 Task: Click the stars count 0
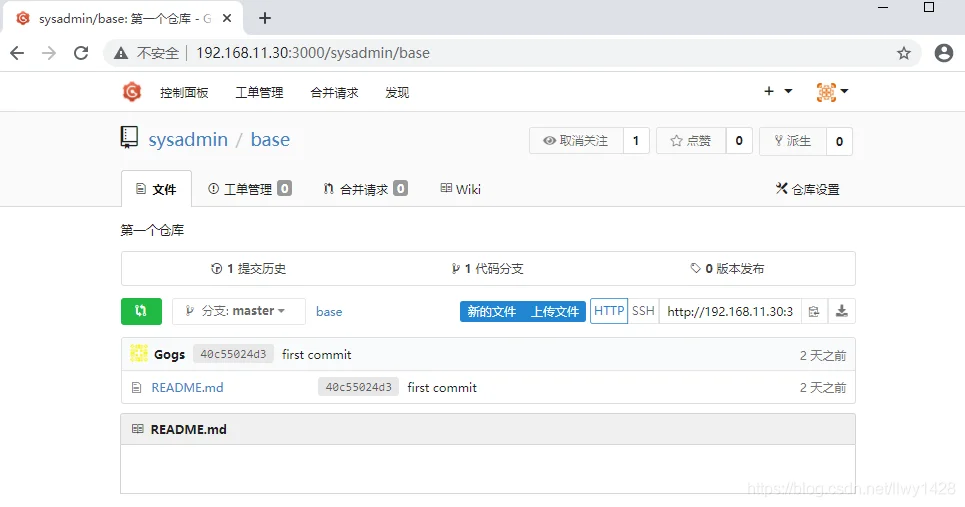[739, 141]
